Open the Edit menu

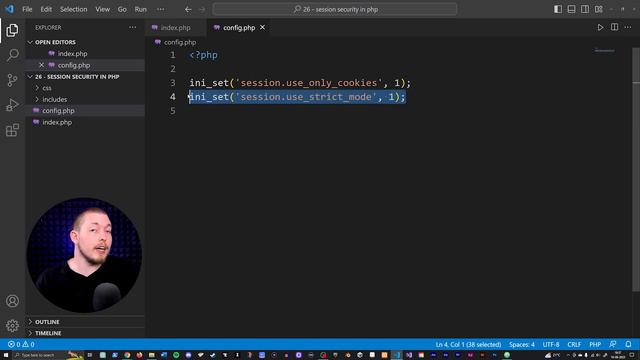(46, 9)
